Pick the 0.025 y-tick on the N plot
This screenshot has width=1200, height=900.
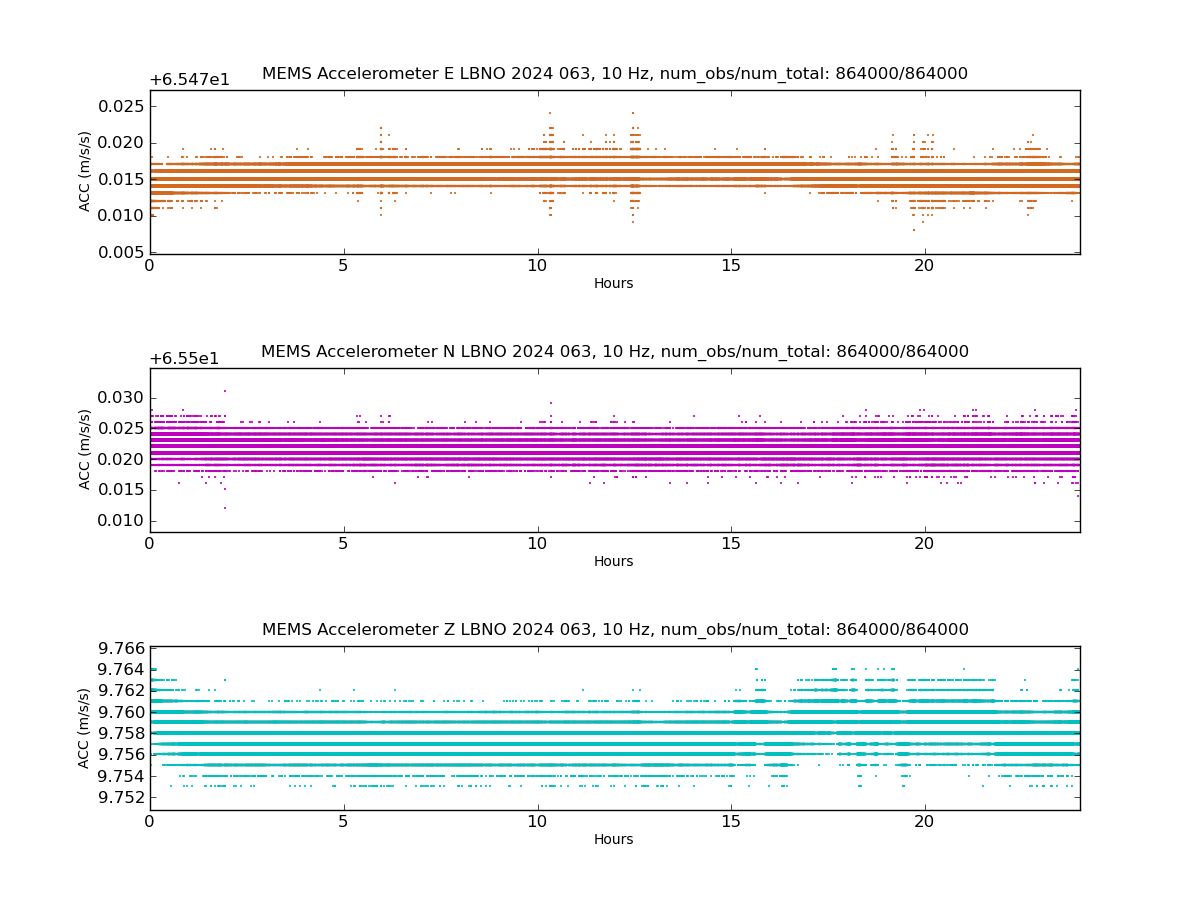click(120, 428)
